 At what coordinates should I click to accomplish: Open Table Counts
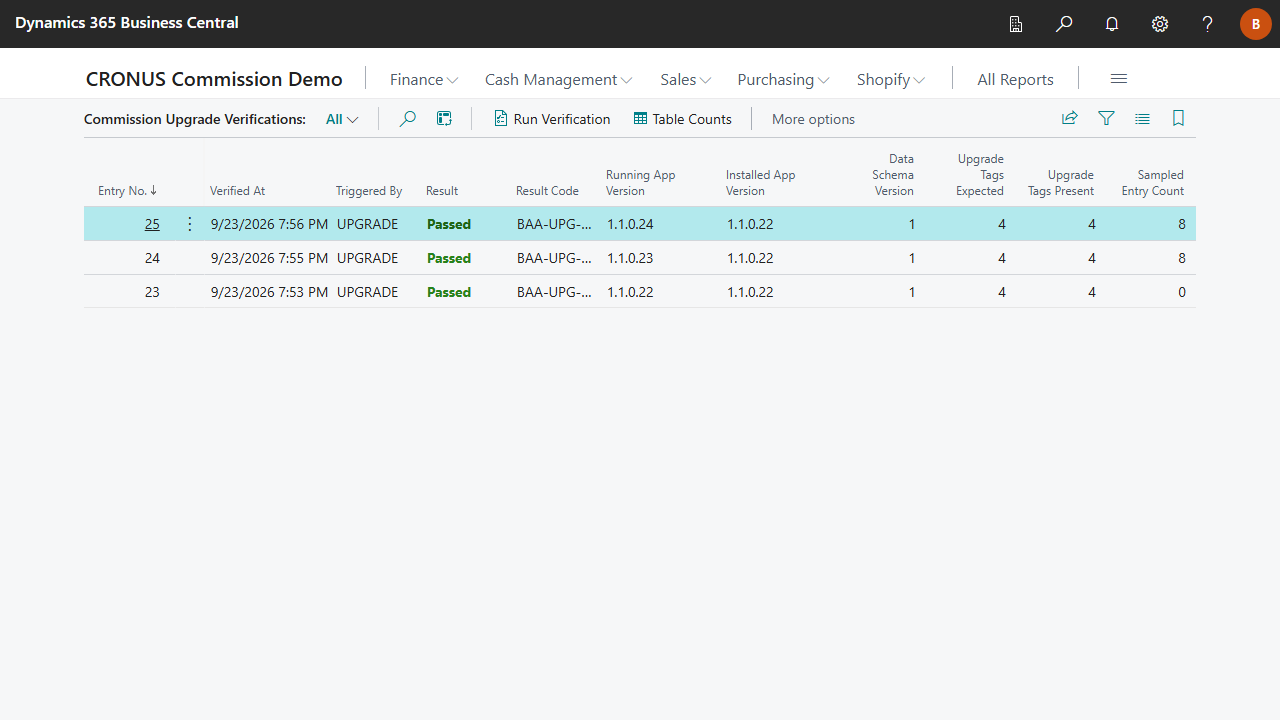coord(683,119)
